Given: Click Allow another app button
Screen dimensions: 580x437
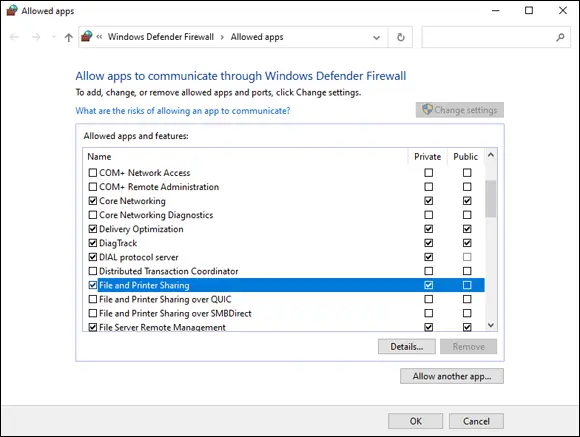Looking at the screenshot, I should click(452, 376).
